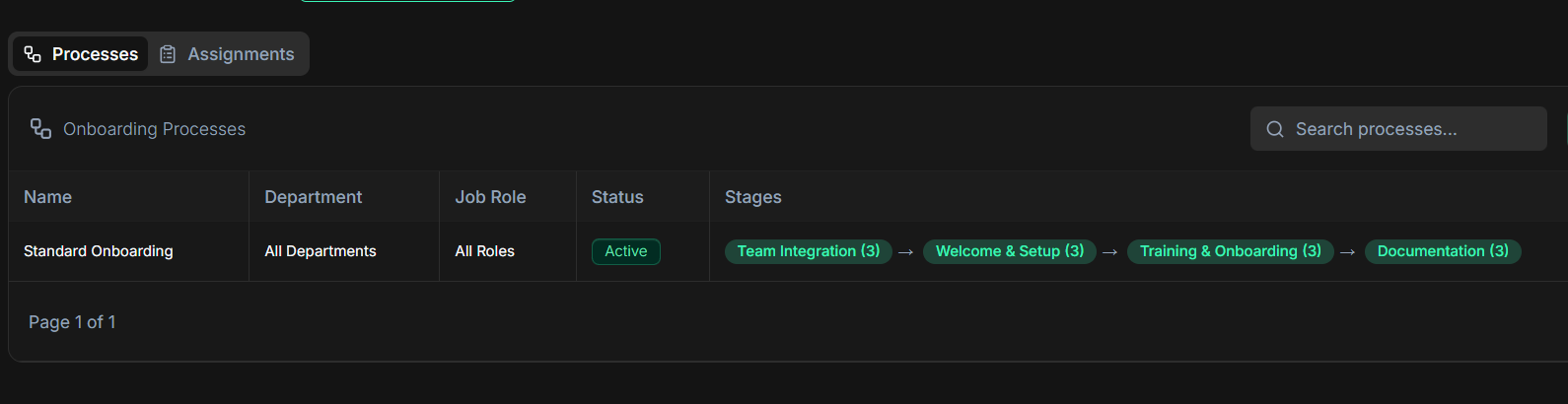Click the search magnifier icon
This screenshot has height=404, width=1568.
[1275, 129]
